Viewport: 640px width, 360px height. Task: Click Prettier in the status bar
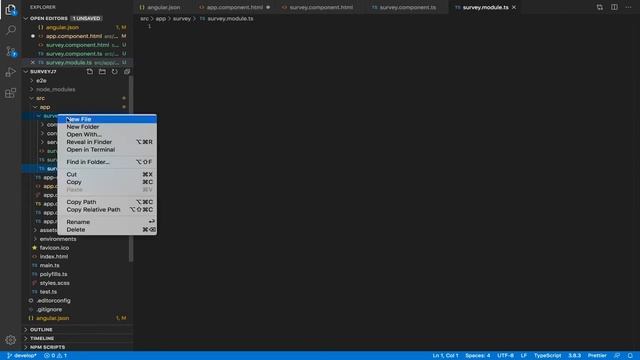tap(597, 356)
